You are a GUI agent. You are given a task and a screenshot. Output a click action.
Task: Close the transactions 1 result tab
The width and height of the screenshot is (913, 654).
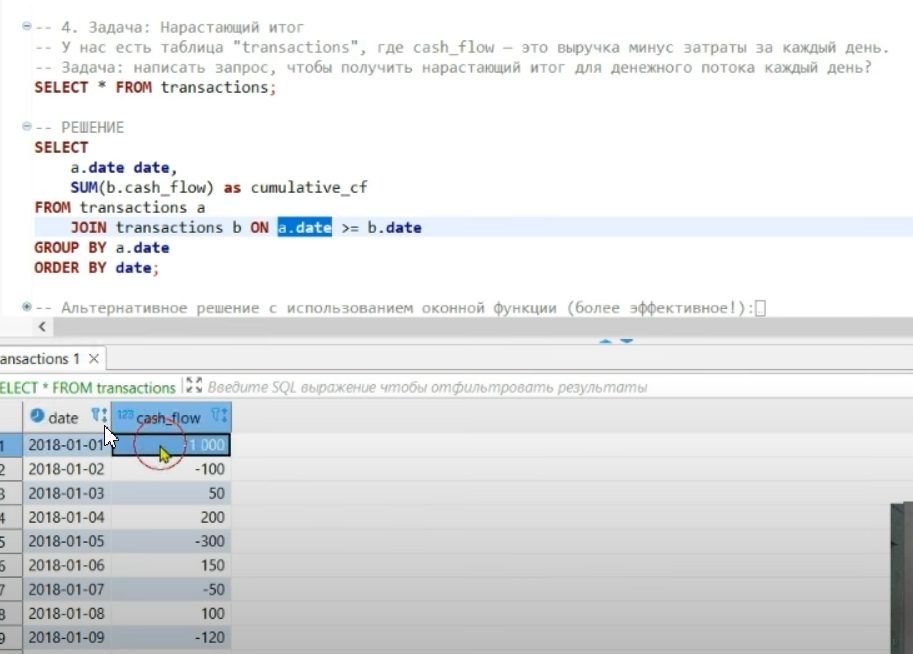pos(93,358)
